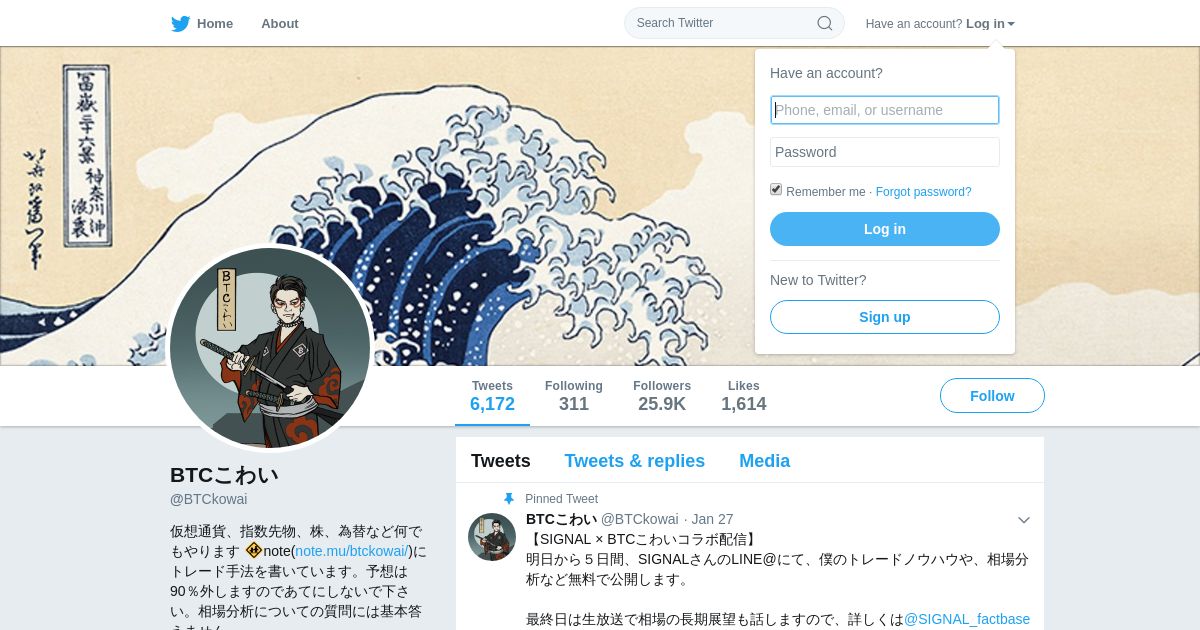Click the pinned tweet pin icon
Screen dimensions: 1200x630
509,499
